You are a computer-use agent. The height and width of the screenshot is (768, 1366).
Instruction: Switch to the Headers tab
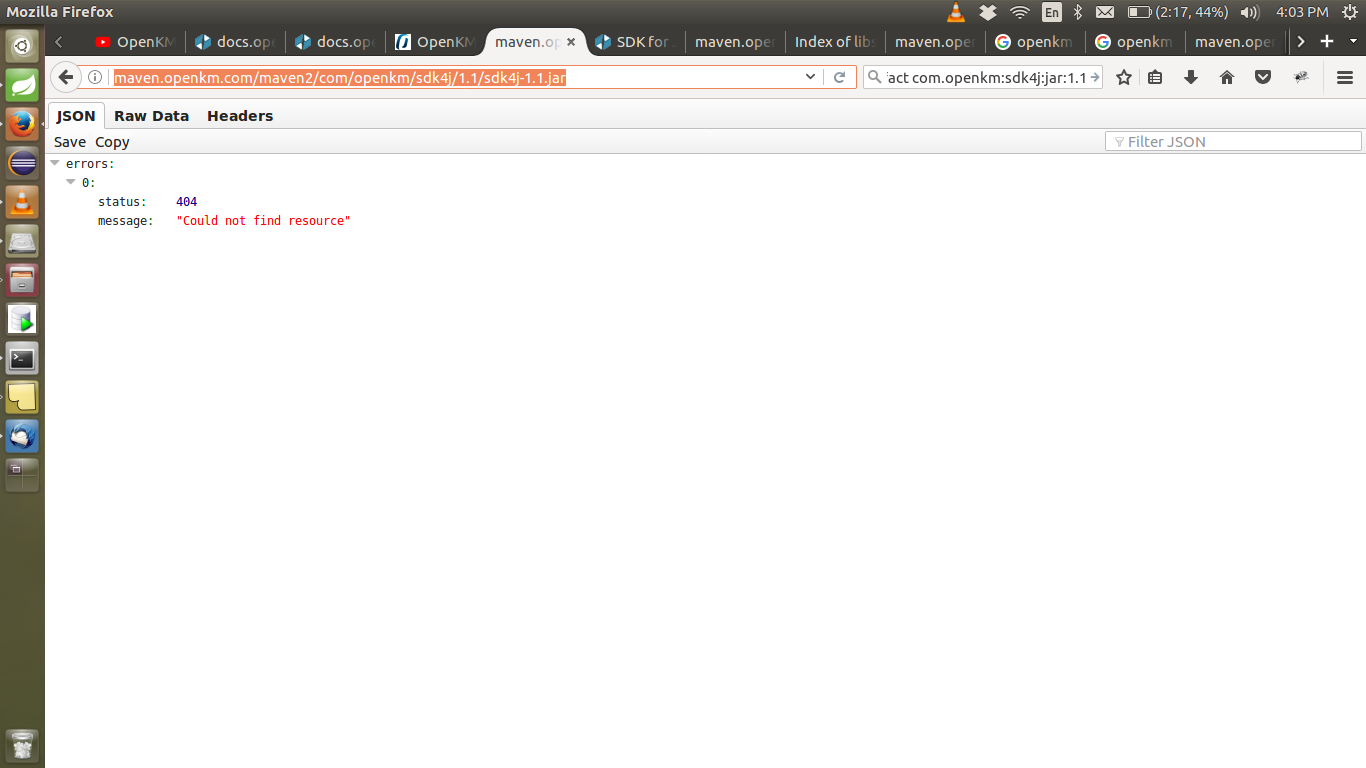coord(240,116)
